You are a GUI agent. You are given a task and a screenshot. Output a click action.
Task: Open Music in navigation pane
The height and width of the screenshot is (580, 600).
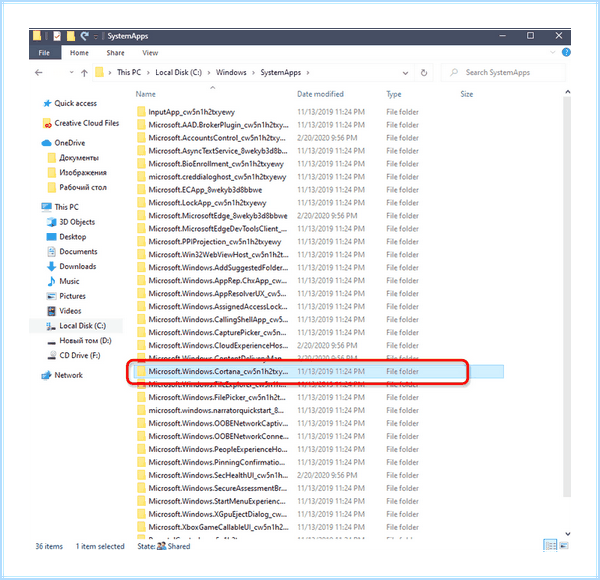pos(63,281)
